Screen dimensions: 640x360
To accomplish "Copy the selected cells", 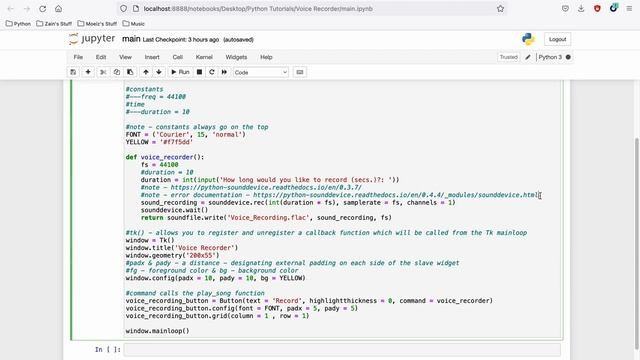I will point(117,72).
